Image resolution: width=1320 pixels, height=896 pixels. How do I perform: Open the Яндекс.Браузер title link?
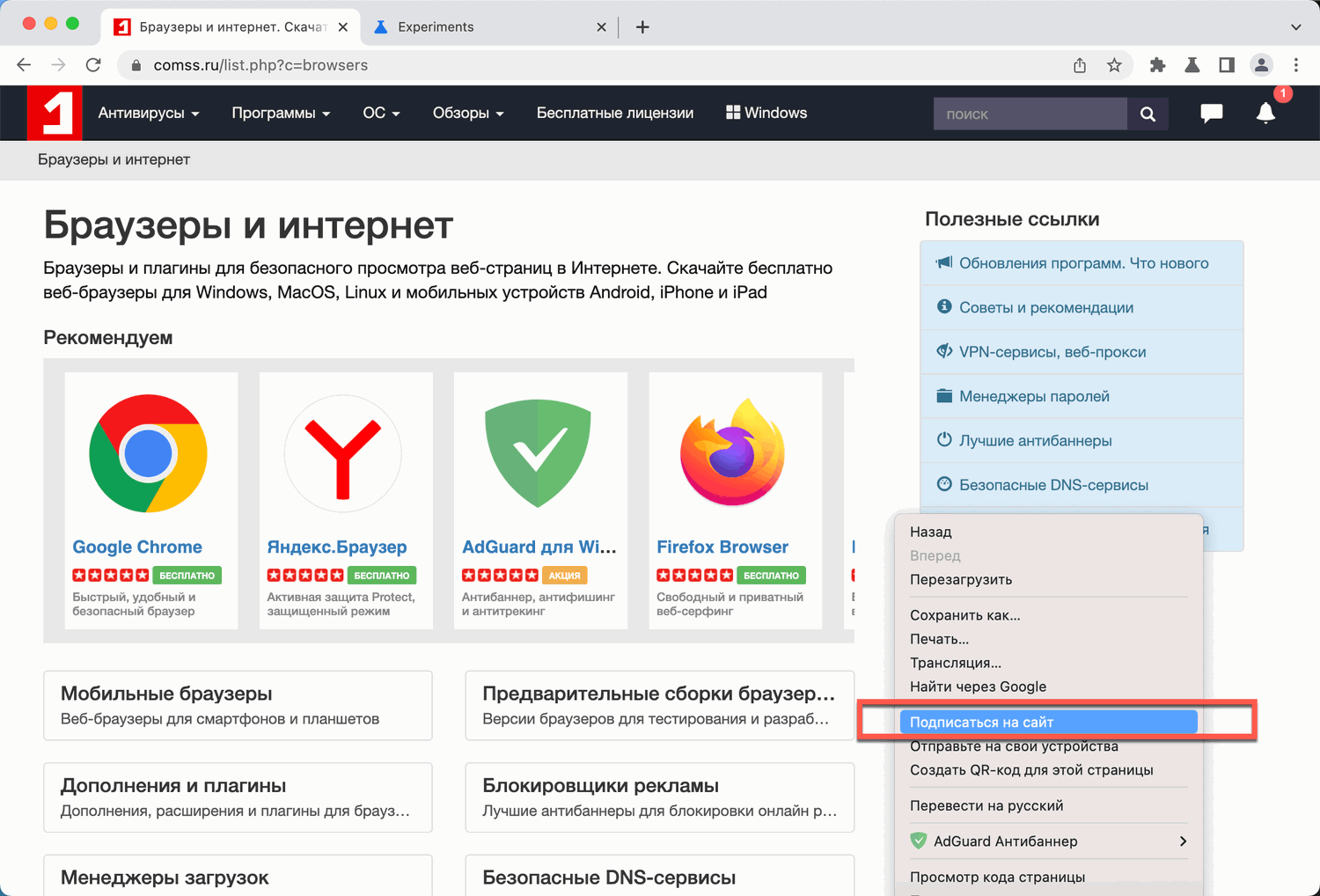337,547
